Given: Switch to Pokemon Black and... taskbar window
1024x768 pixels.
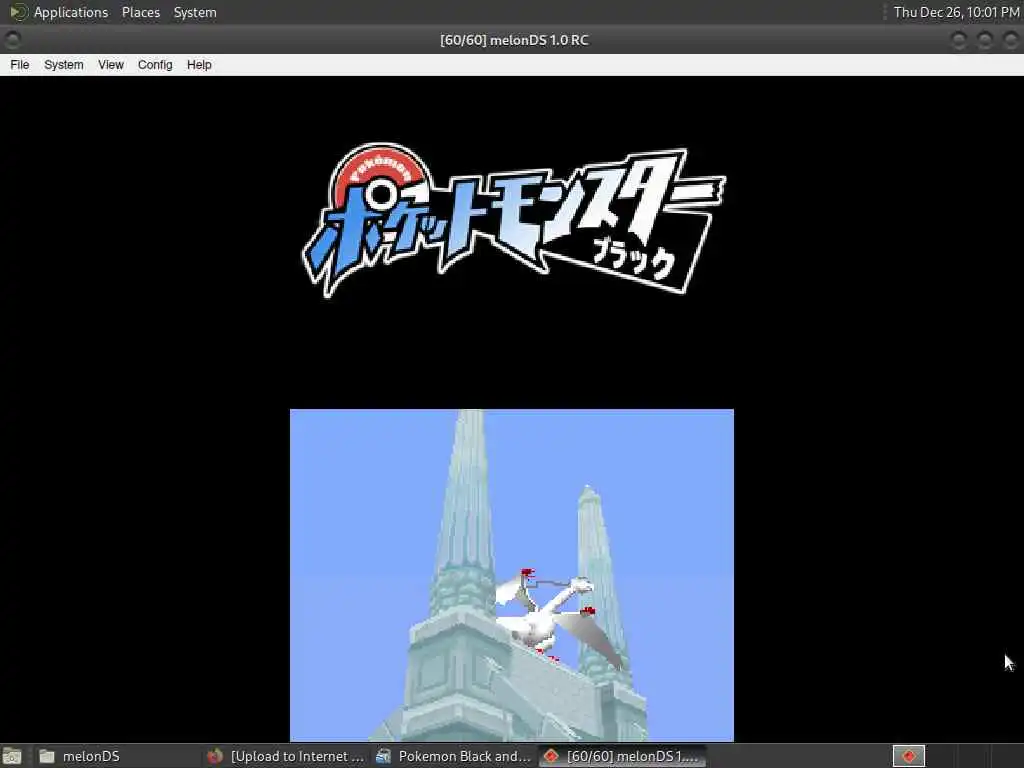Looking at the screenshot, I should point(454,756).
